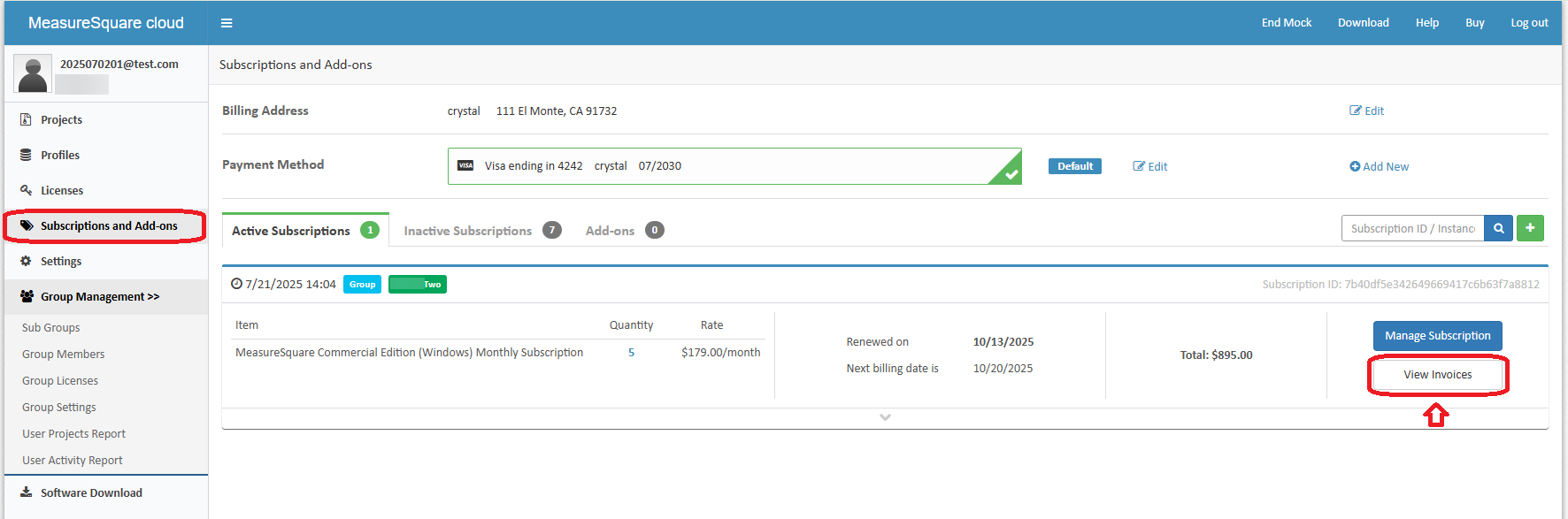The image size is (1568, 519).
Task: Edit the Visa payment method
Action: (1150, 166)
